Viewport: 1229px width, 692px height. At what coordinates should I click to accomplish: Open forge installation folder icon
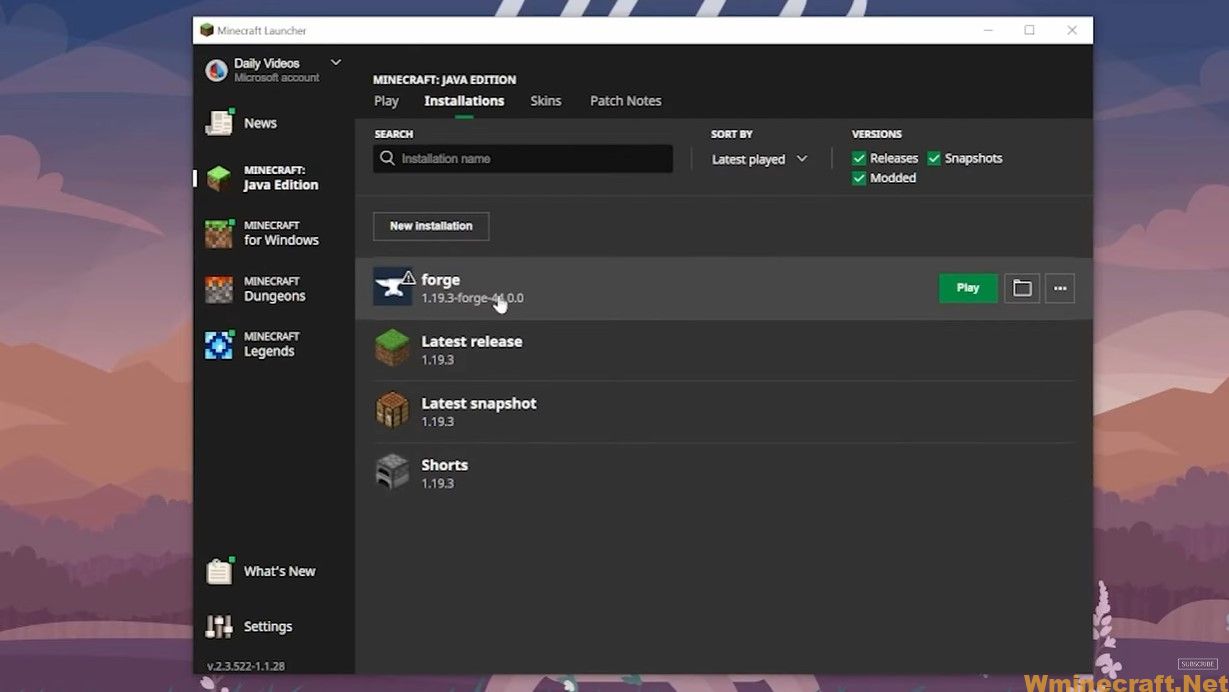point(1022,288)
